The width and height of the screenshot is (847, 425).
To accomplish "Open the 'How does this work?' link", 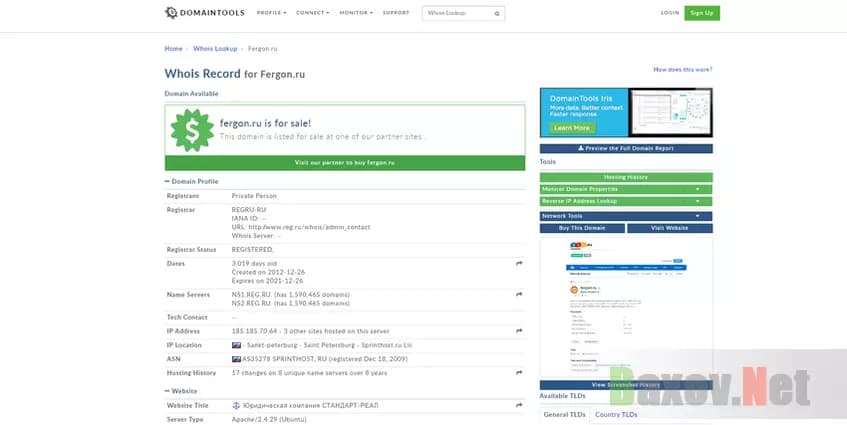I will (x=682, y=70).
